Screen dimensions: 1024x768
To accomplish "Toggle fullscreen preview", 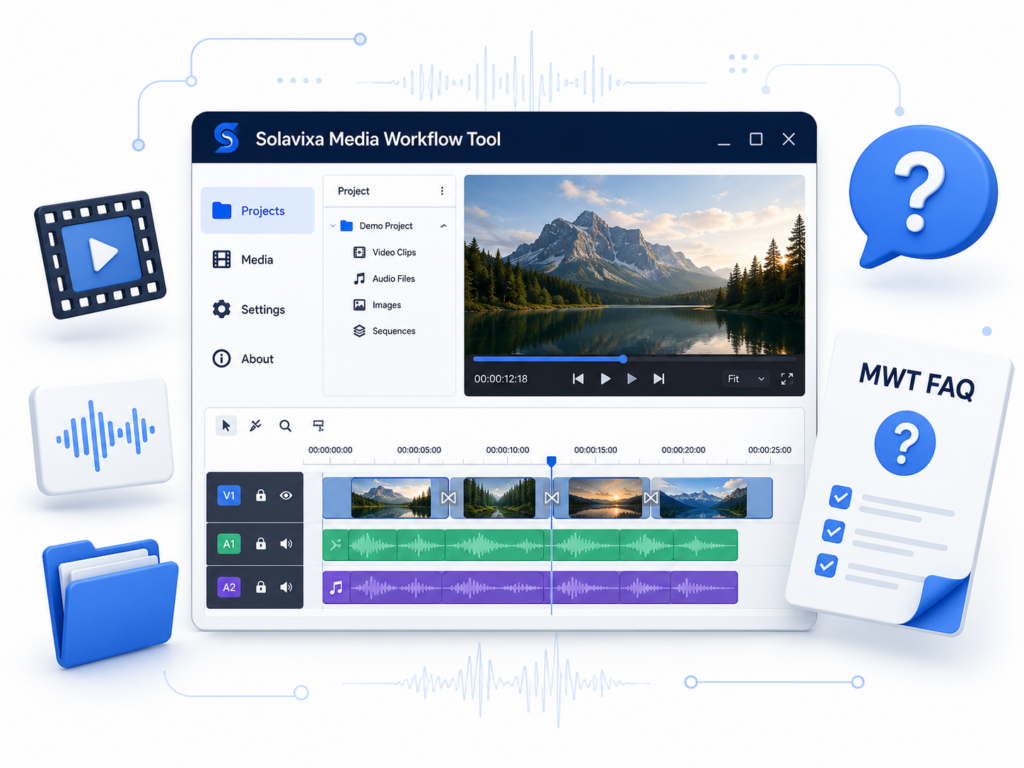I will pos(787,379).
